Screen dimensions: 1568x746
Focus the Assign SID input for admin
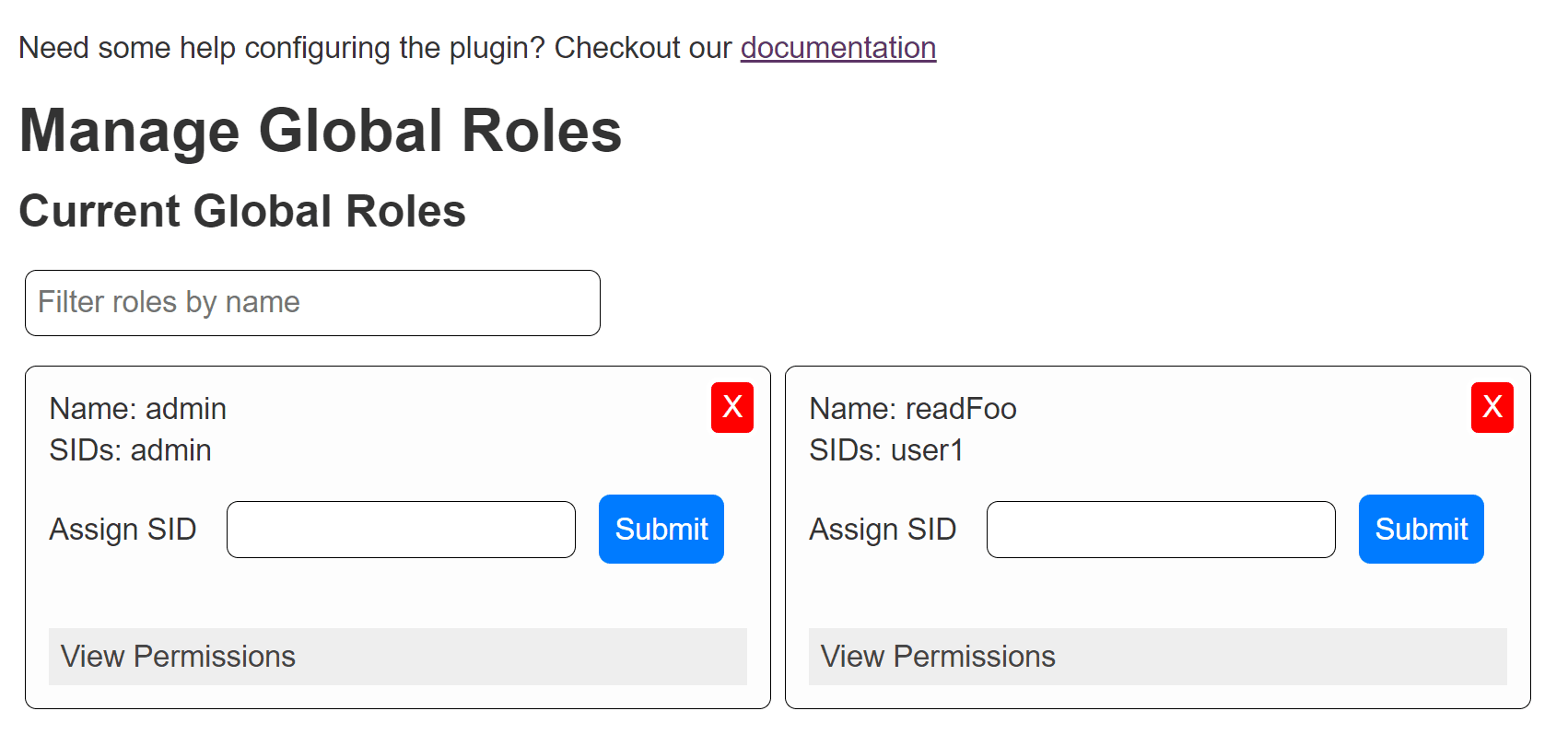(401, 529)
